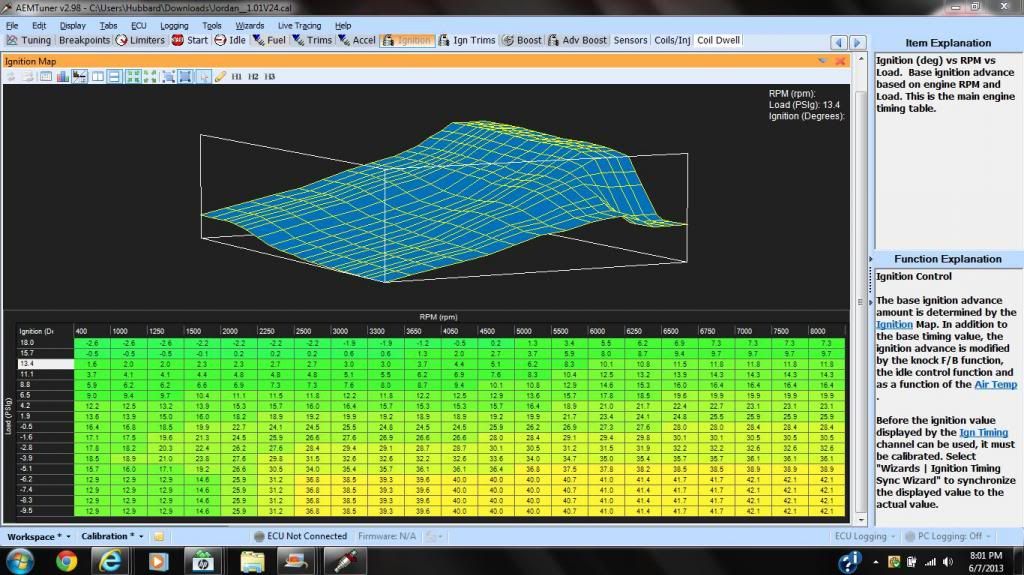Open Internet Explorer from the taskbar
The image size is (1024, 575).
click(111, 561)
